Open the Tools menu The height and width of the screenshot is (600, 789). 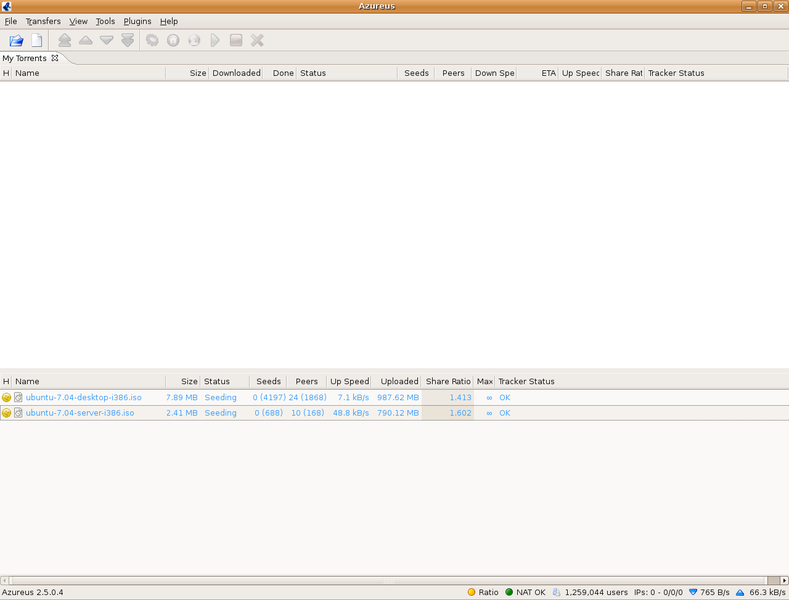pos(105,21)
